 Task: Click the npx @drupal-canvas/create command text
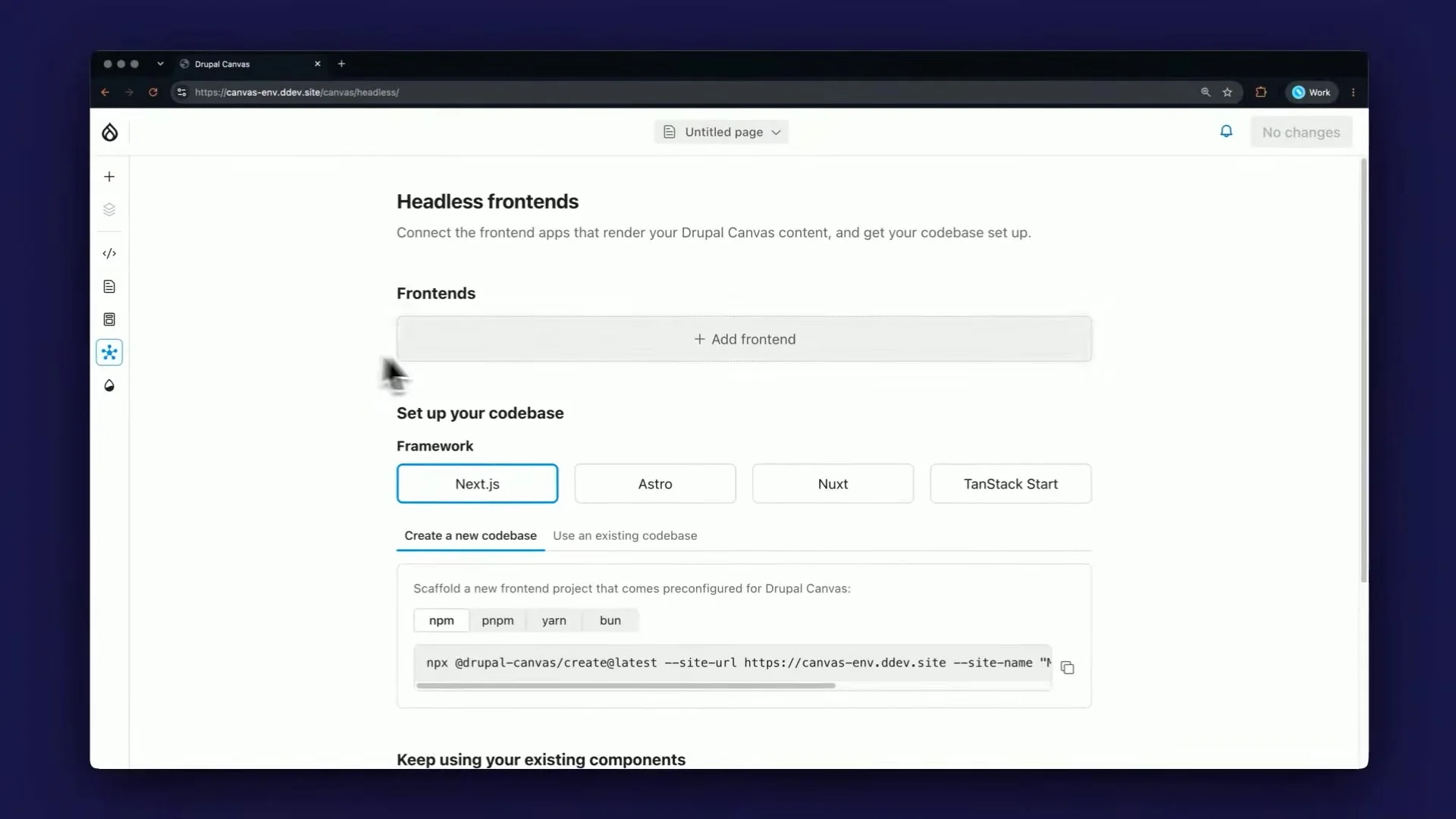click(739, 663)
